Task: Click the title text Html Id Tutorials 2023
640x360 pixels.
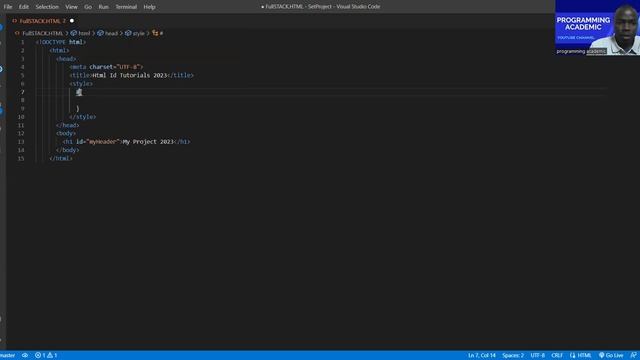Action: click(130, 75)
